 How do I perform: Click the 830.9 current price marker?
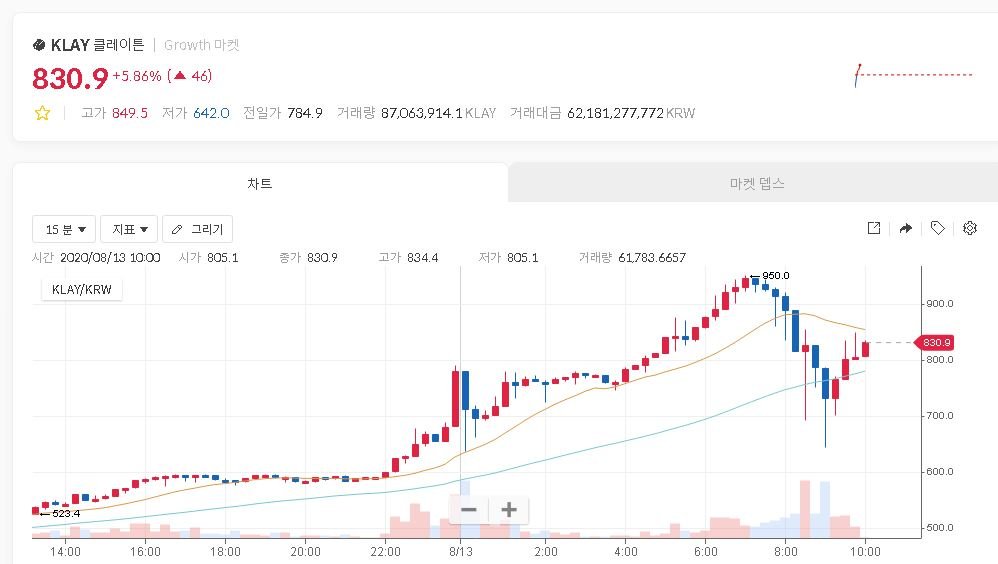point(937,342)
